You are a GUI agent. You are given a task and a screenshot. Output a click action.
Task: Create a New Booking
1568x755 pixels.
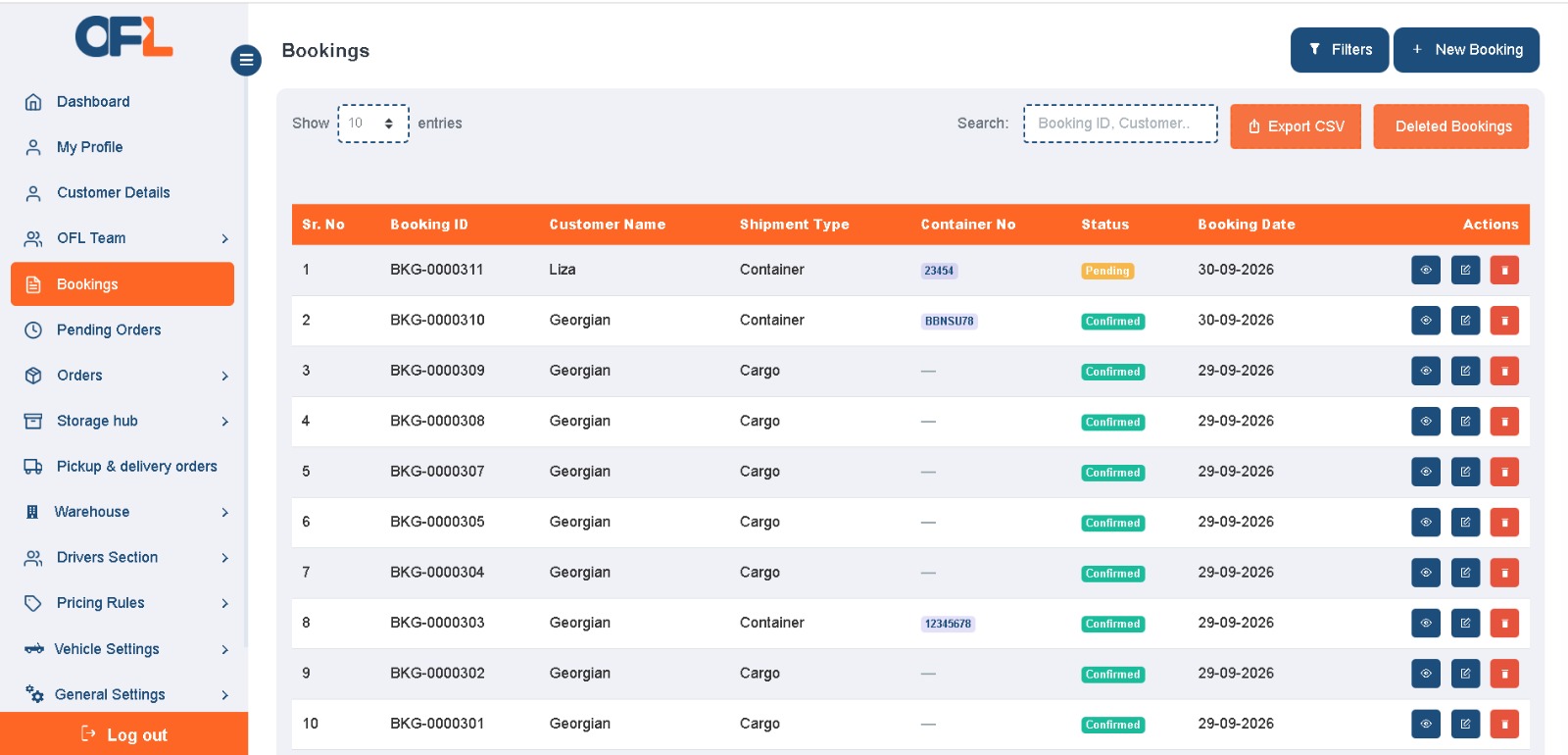point(1466,50)
